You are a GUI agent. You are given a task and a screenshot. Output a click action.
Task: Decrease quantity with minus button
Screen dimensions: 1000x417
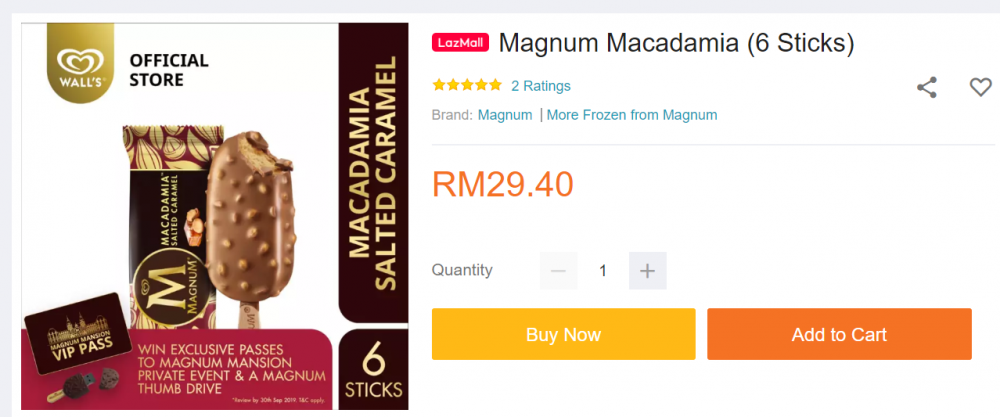[559, 271]
